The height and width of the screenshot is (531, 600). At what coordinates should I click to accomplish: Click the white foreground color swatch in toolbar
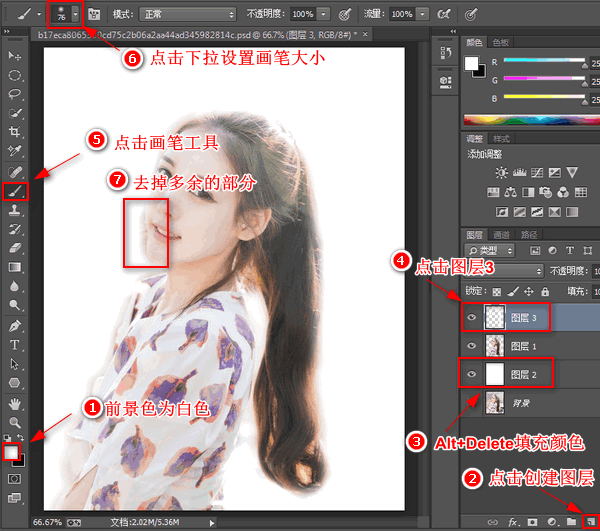coord(14,452)
